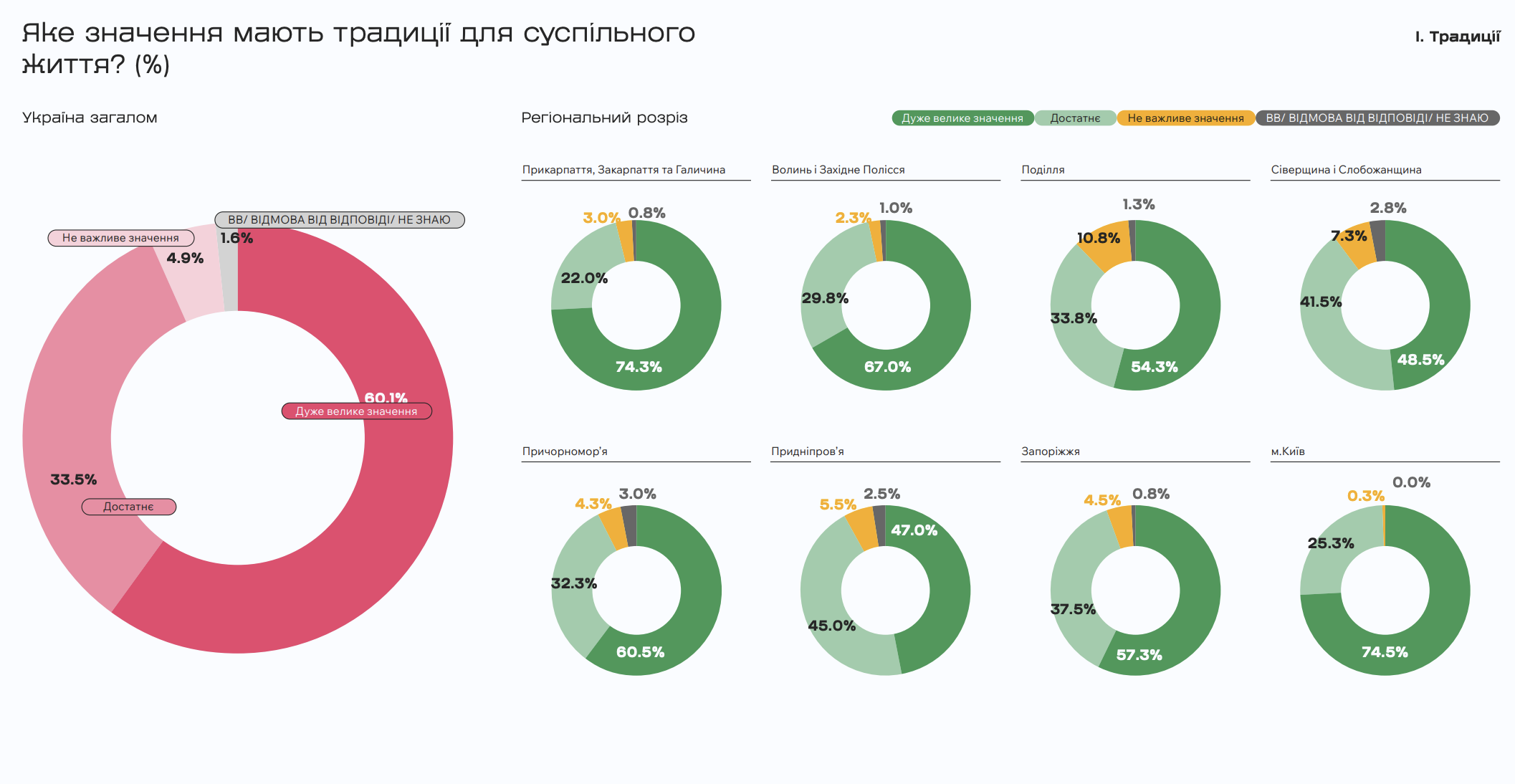
Task: Toggle the 'Достатнє' legend item
Action: (1075, 118)
